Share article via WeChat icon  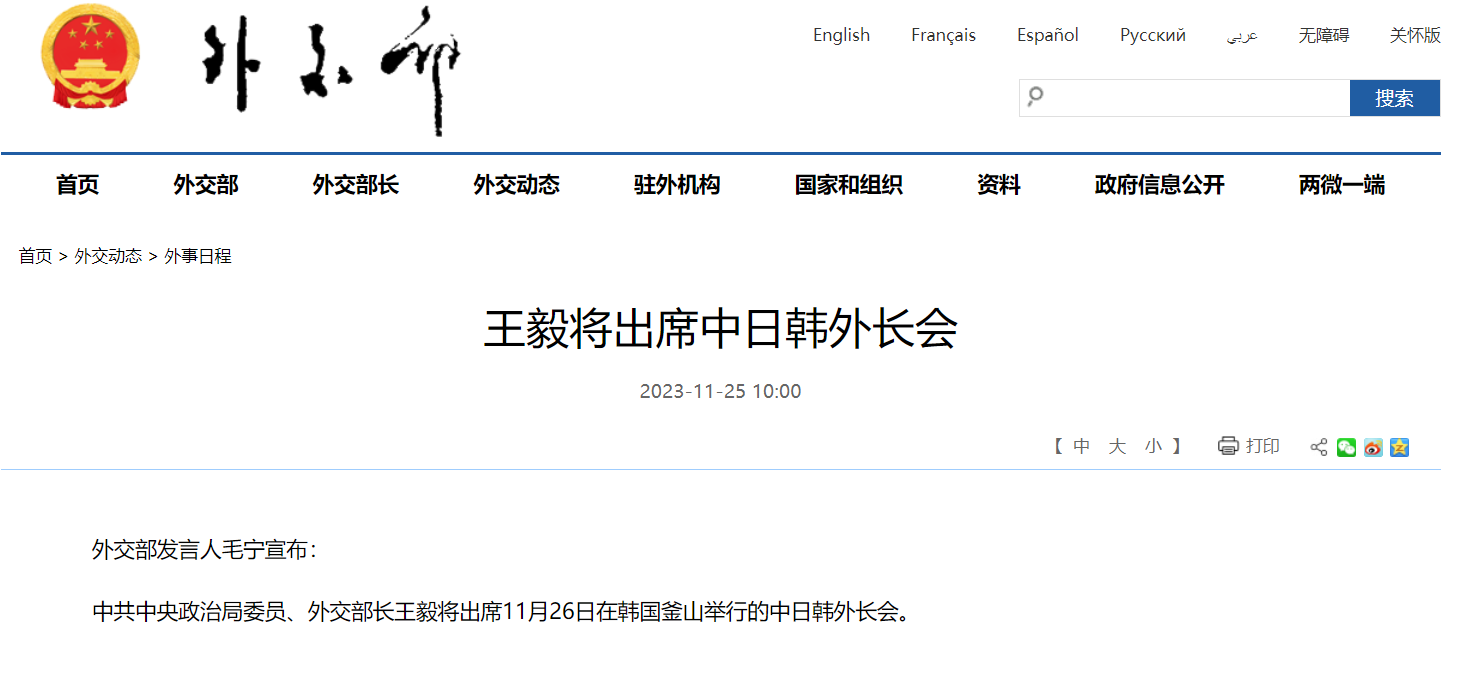coord(1347,447)
